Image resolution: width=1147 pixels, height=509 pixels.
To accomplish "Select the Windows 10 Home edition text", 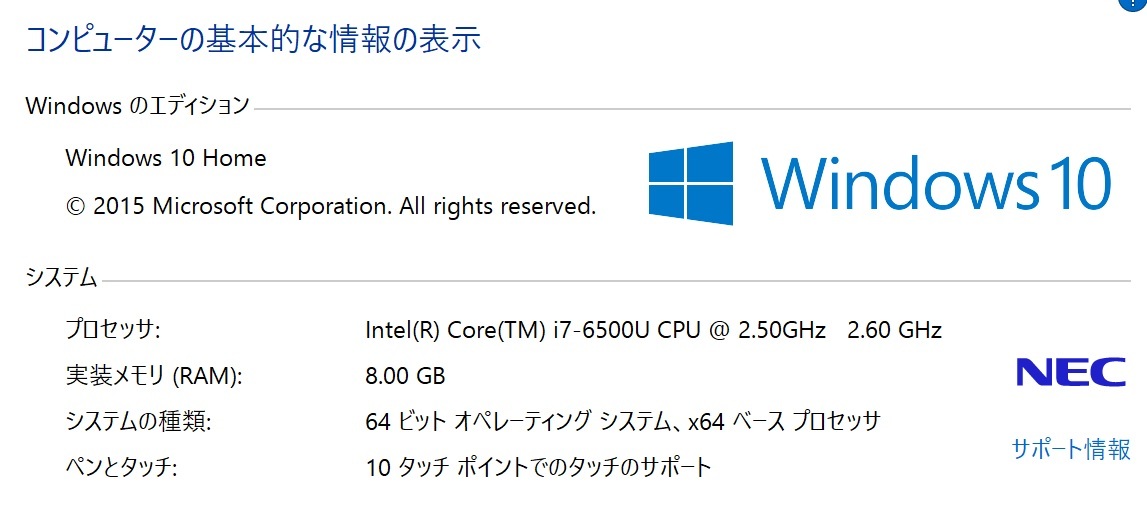I will (x=166, y=157).
